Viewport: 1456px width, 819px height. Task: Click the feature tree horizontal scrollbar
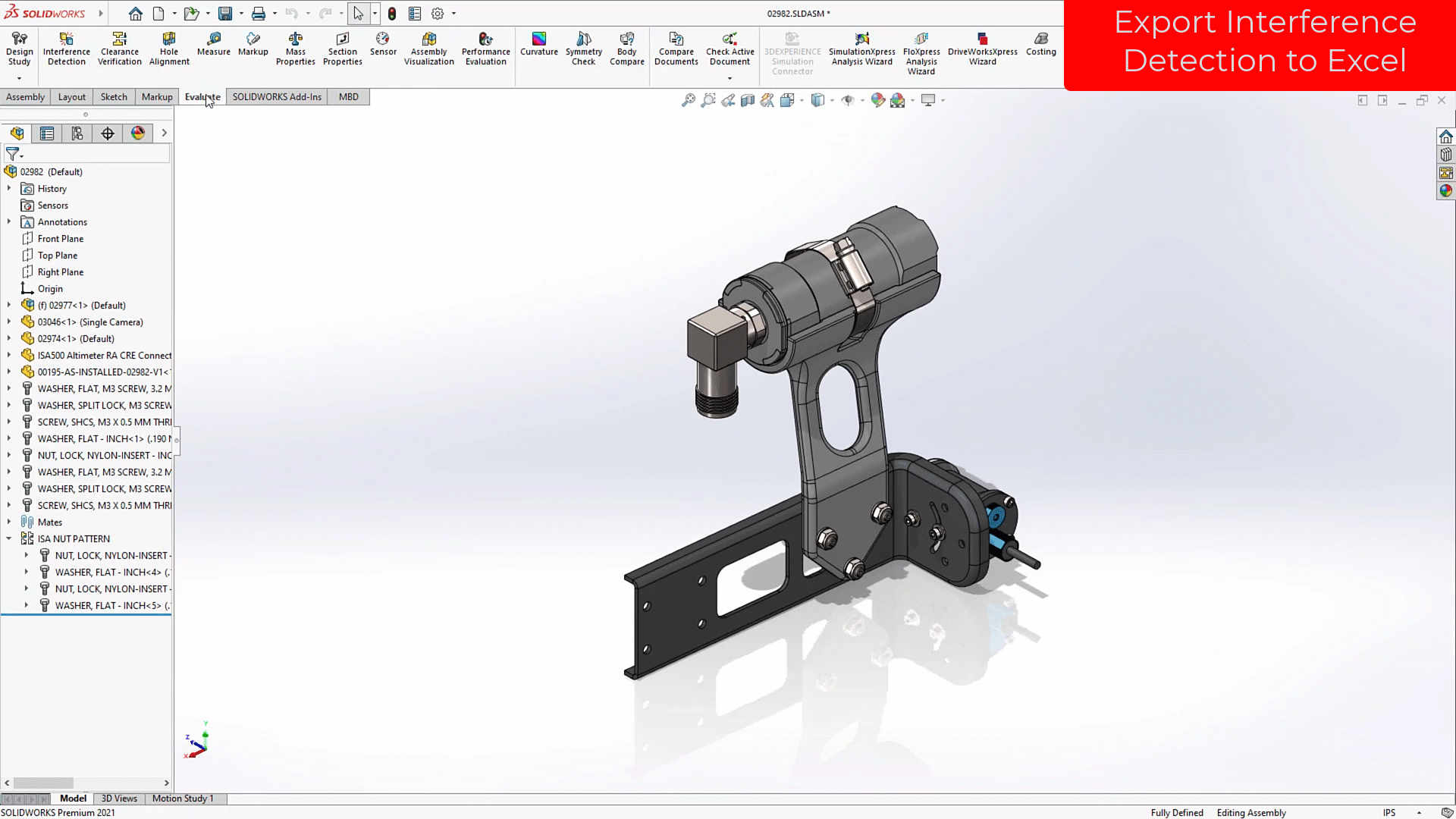(43, 783)
